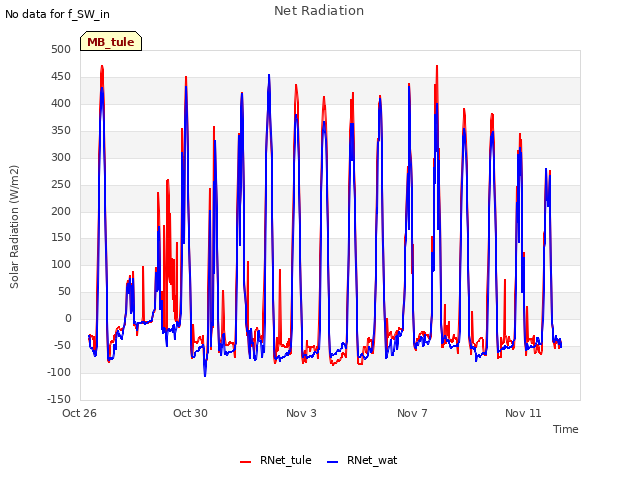The width and height of the screenshot is (640, 480).
Task: Click the 50 y-axis tick label
Action: 64,291
